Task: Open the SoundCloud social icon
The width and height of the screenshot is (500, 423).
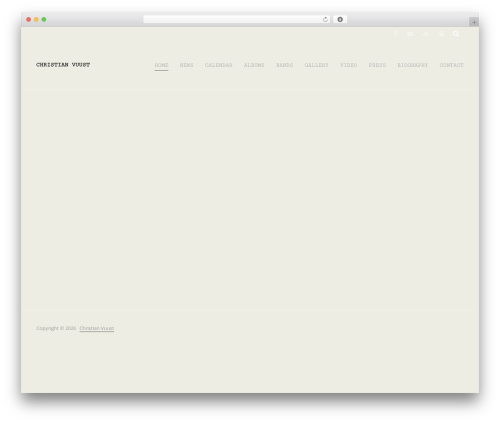Action: [425, 34]
